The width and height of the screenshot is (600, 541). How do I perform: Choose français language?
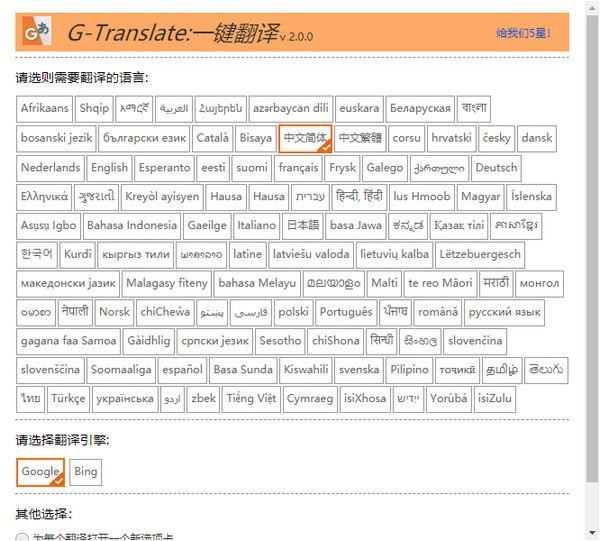(x=298, y=168)
